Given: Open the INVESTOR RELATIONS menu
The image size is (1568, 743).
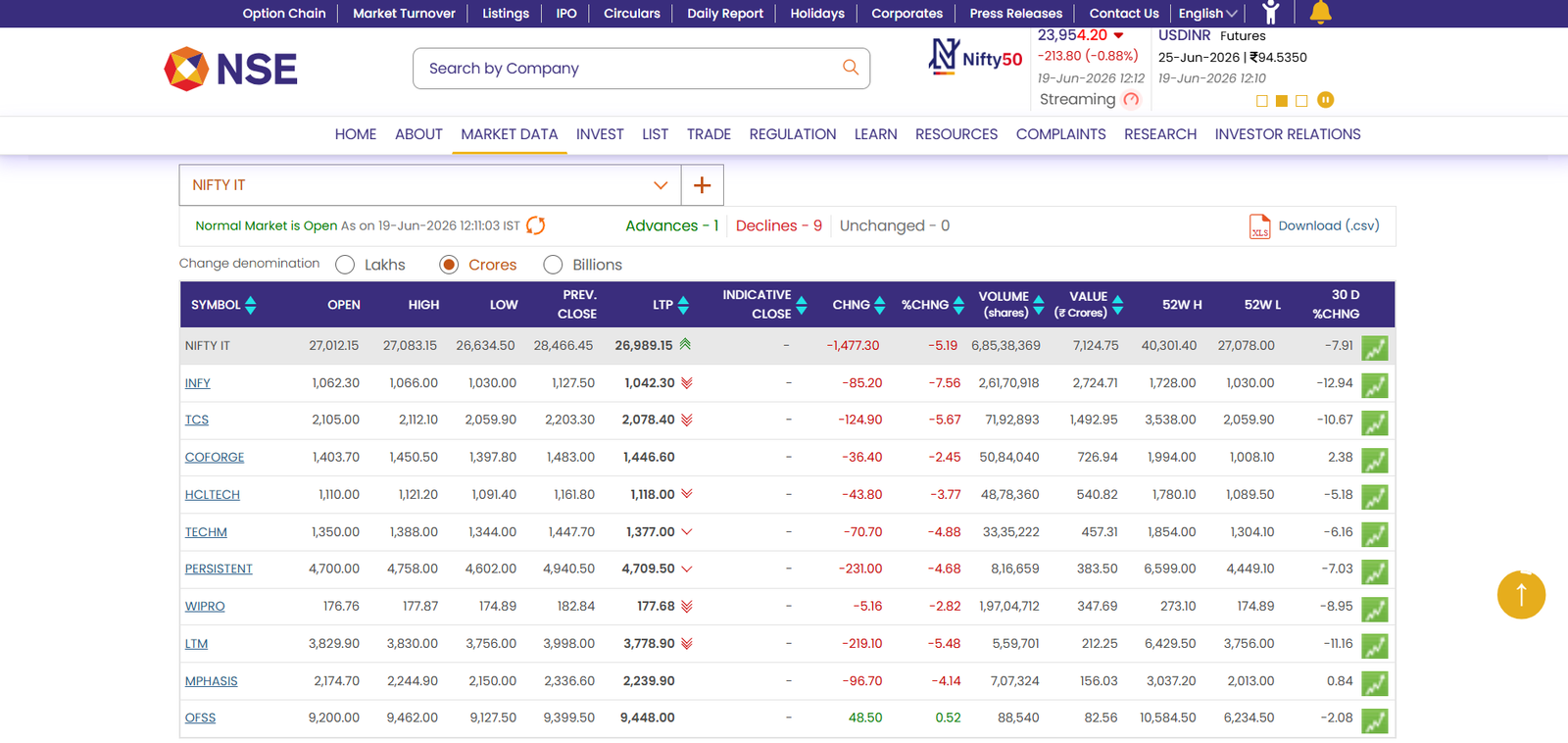Looking at the screenshot, I should click(1288, 134).
